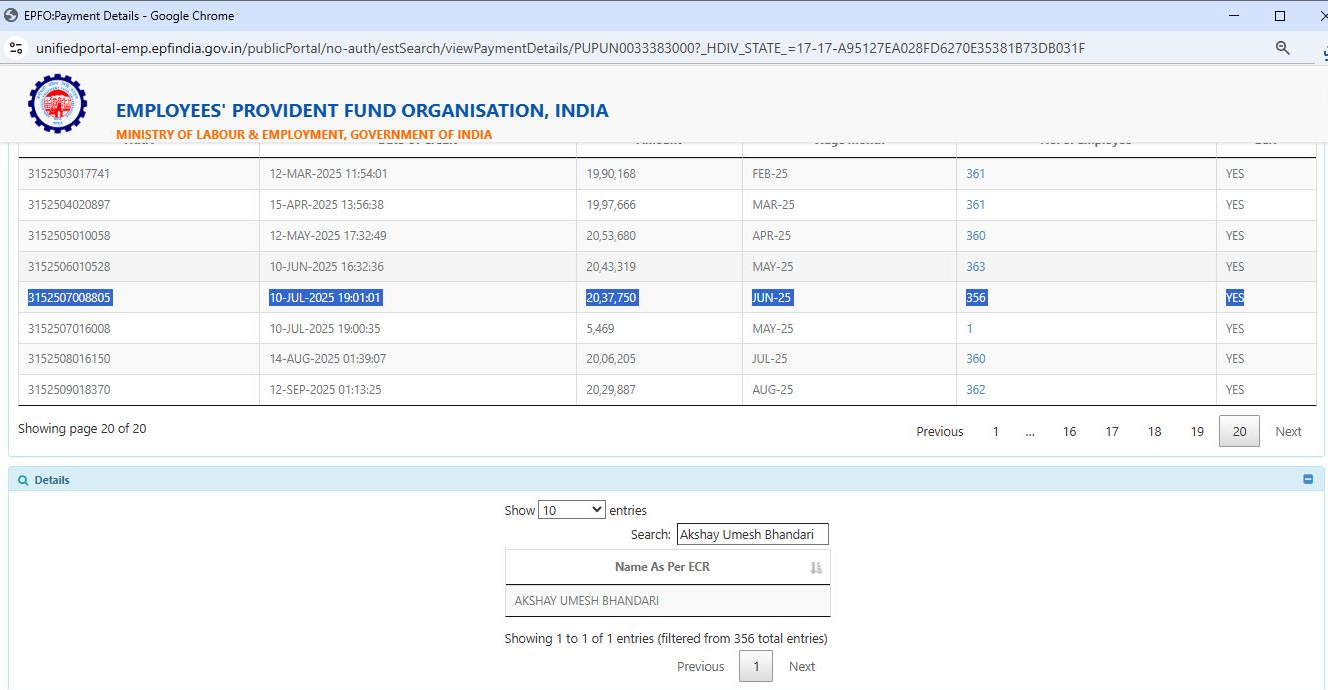Go to Previous page of payments table

939,432
